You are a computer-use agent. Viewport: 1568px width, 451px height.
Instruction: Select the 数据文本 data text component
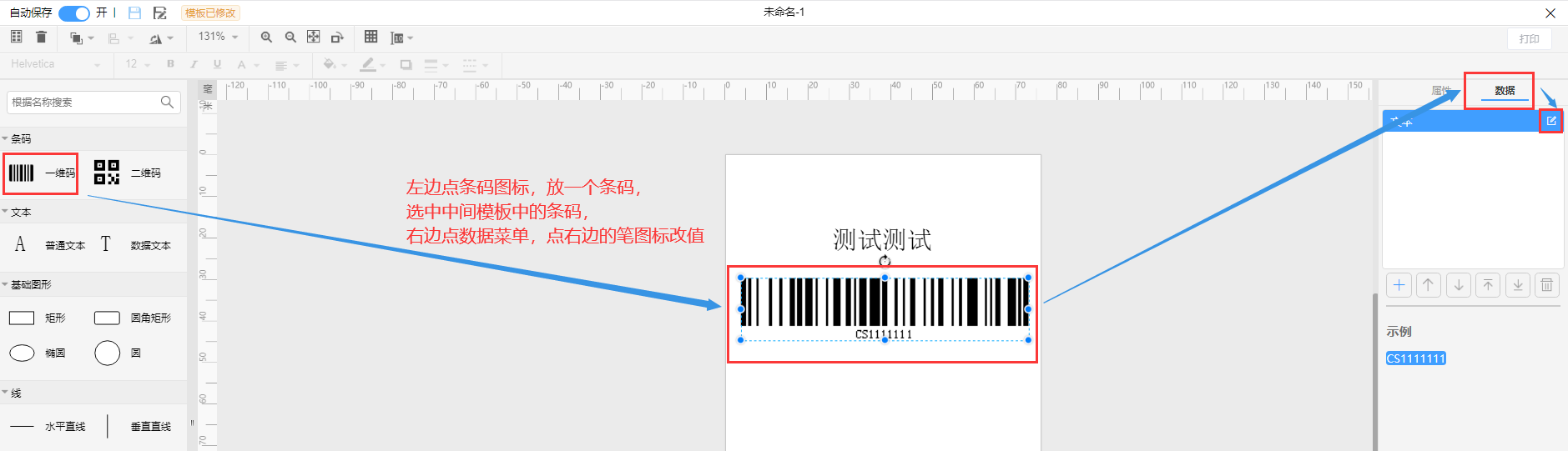point(135,244)
